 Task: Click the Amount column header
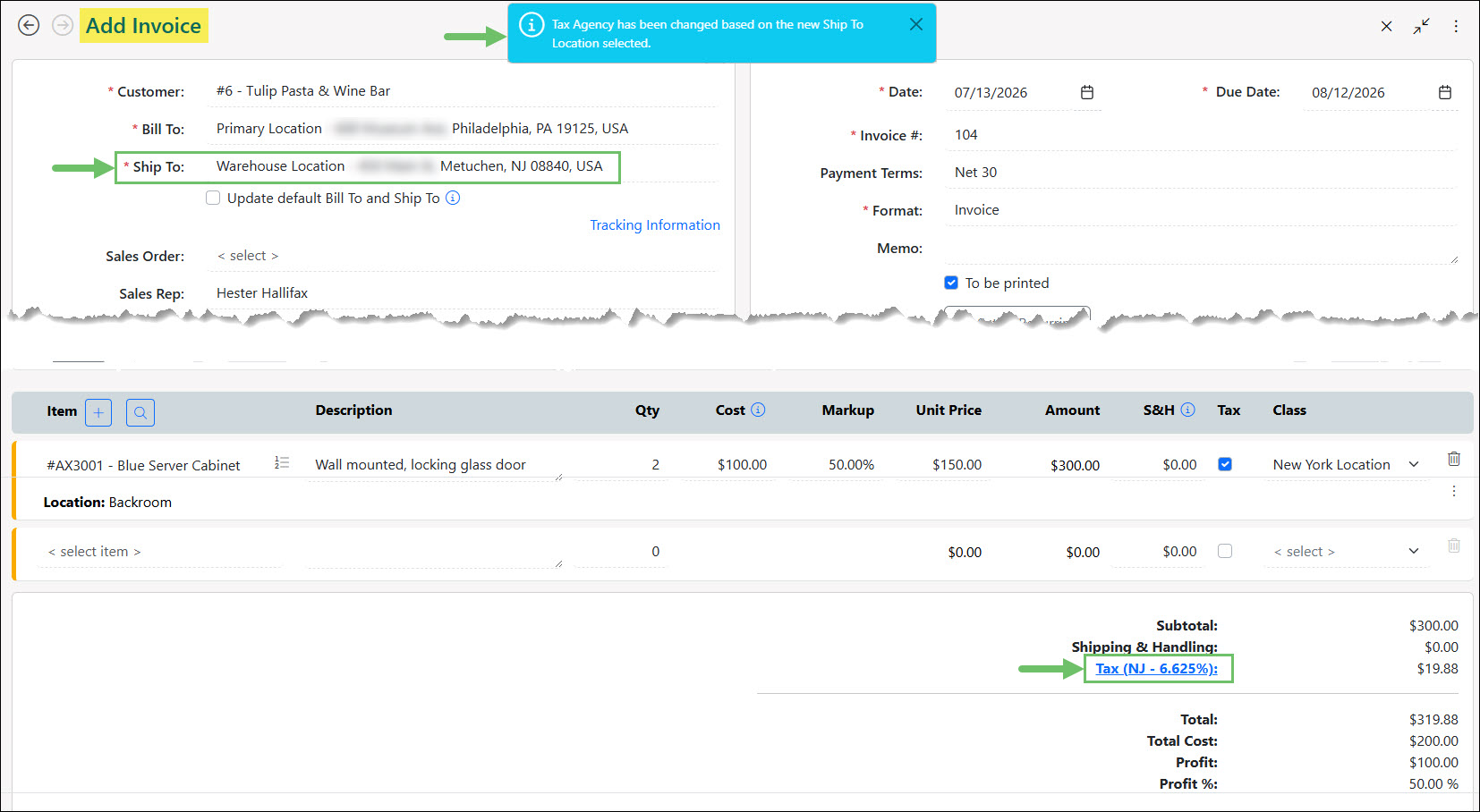(x=1072, y=410)
